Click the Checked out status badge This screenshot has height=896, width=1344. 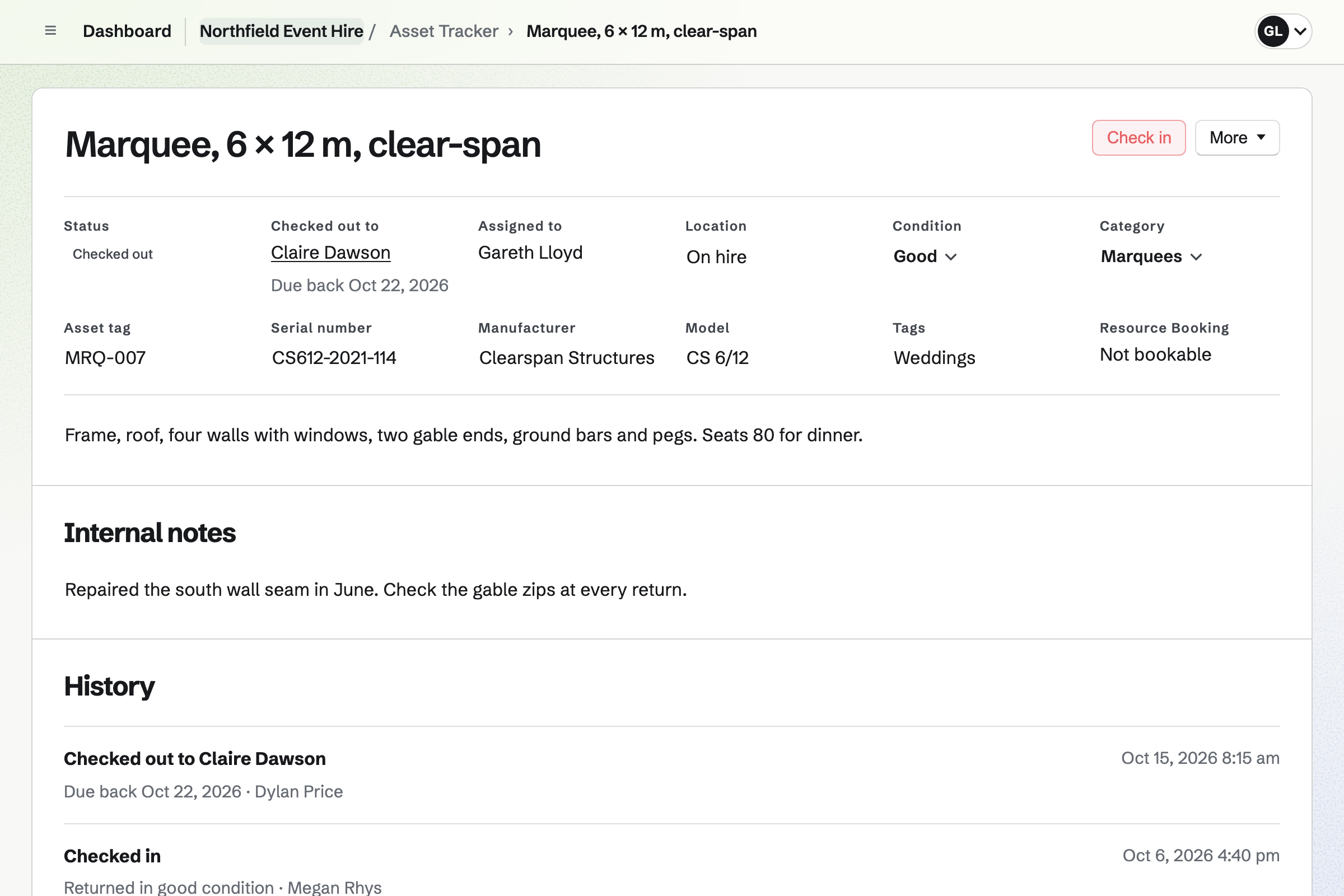[113, 254]
